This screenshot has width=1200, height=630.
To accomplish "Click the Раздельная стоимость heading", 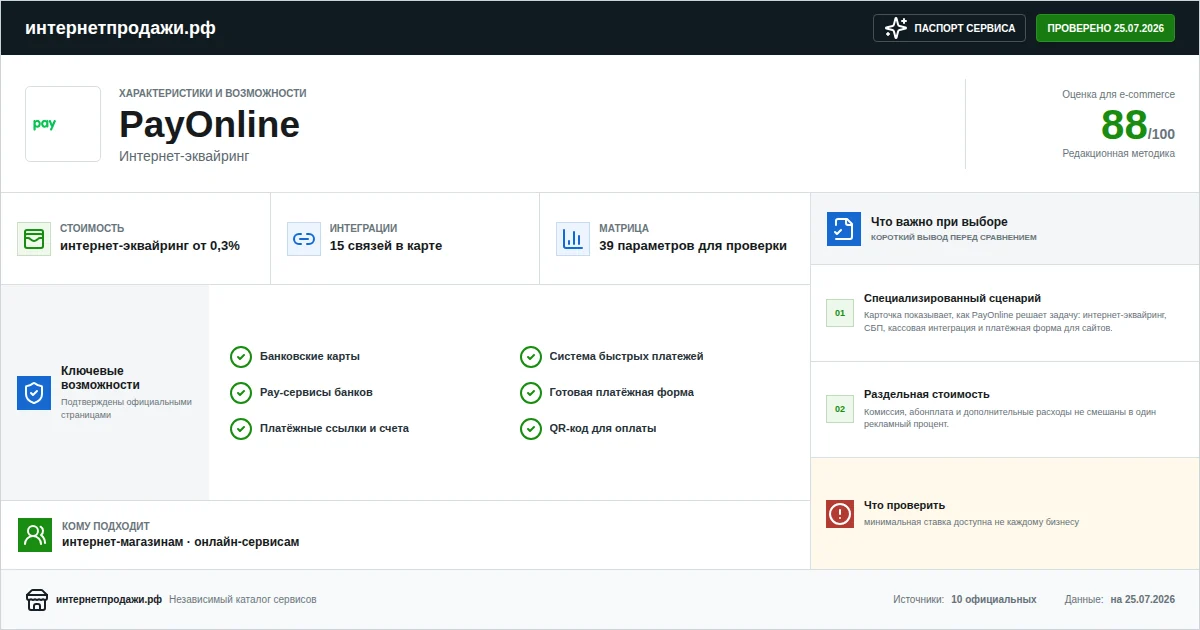I will (927, 394).
